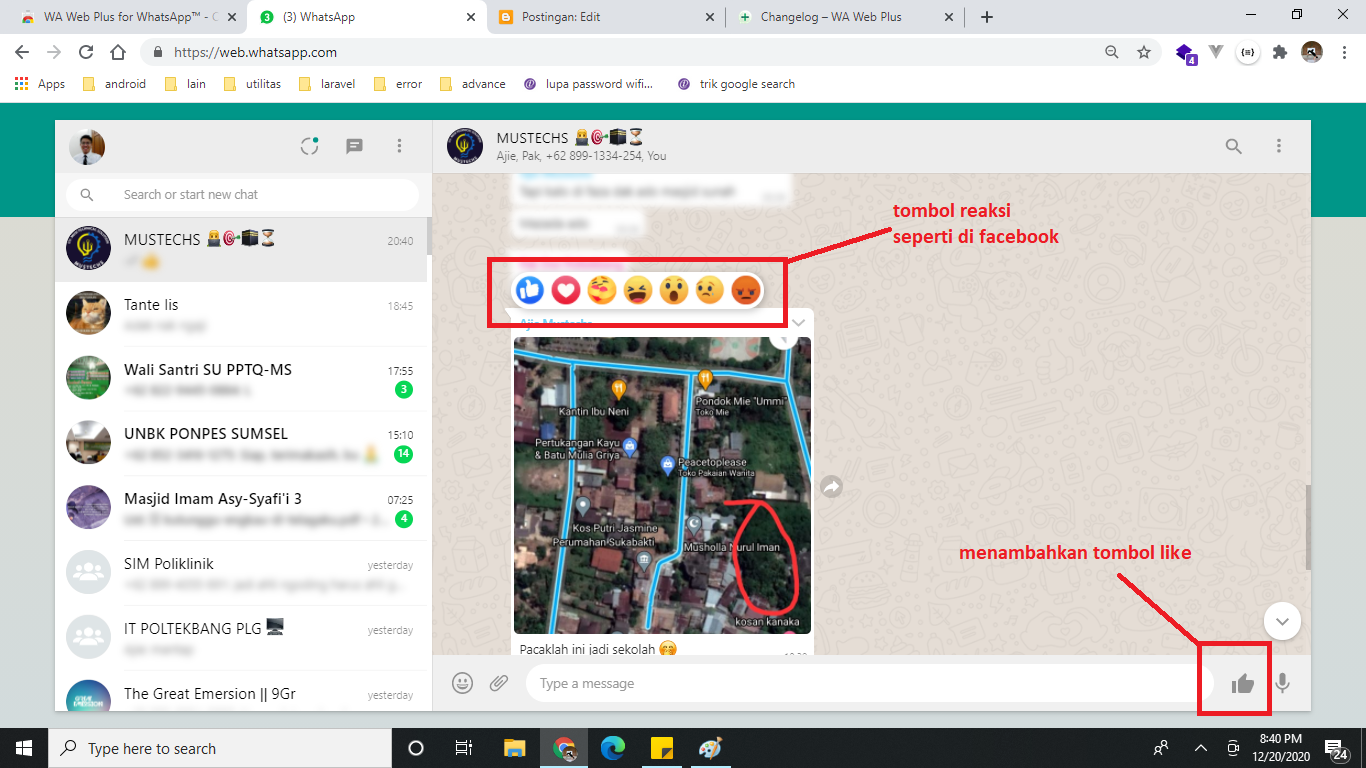Open the error bookmarks folder

(x=398, y=84)
